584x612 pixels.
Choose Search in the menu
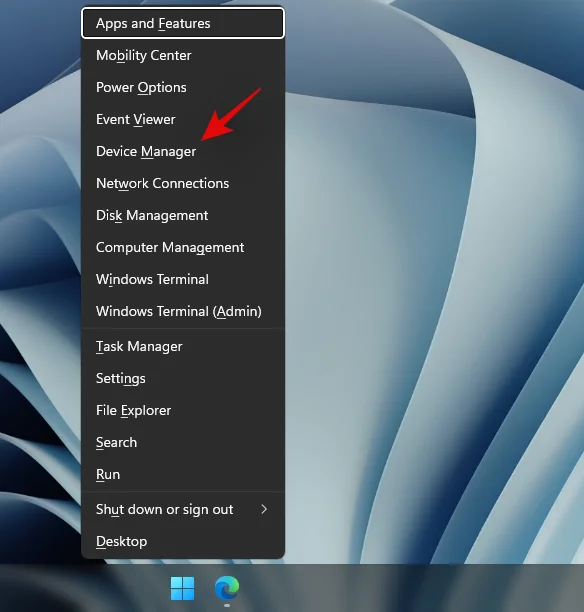[x=183, y=443]
